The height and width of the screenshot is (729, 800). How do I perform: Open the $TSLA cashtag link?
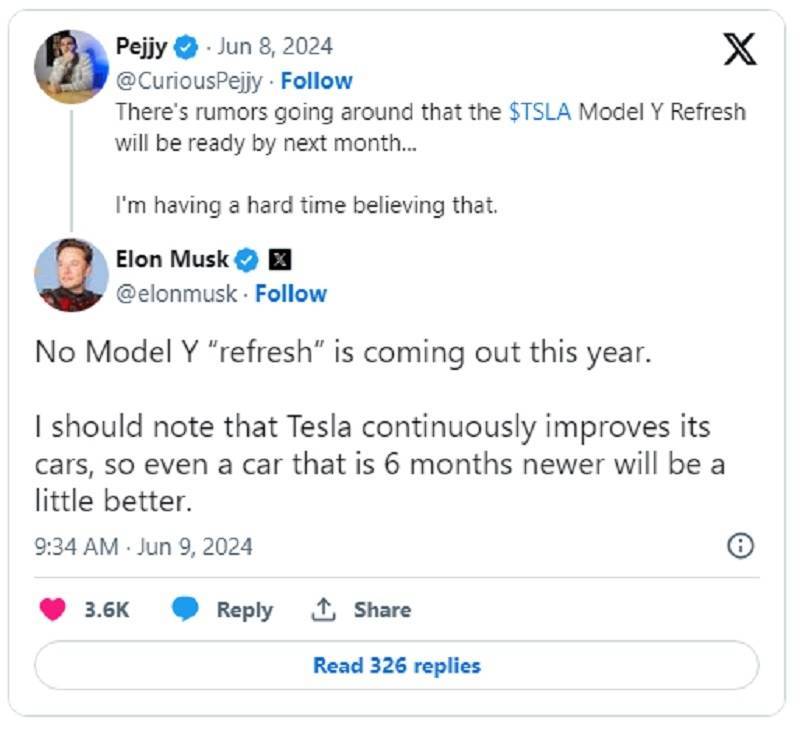pyautogui.click(x=540, y=111)
